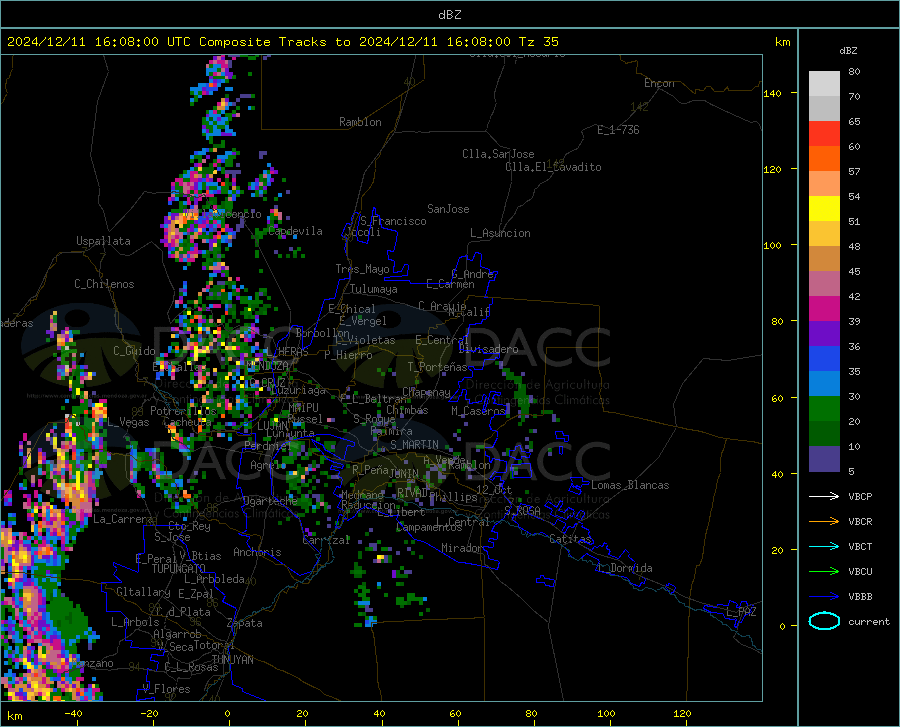Click the '120' tick on bottom axis
The image size is (900, 727).
point(682,713)
